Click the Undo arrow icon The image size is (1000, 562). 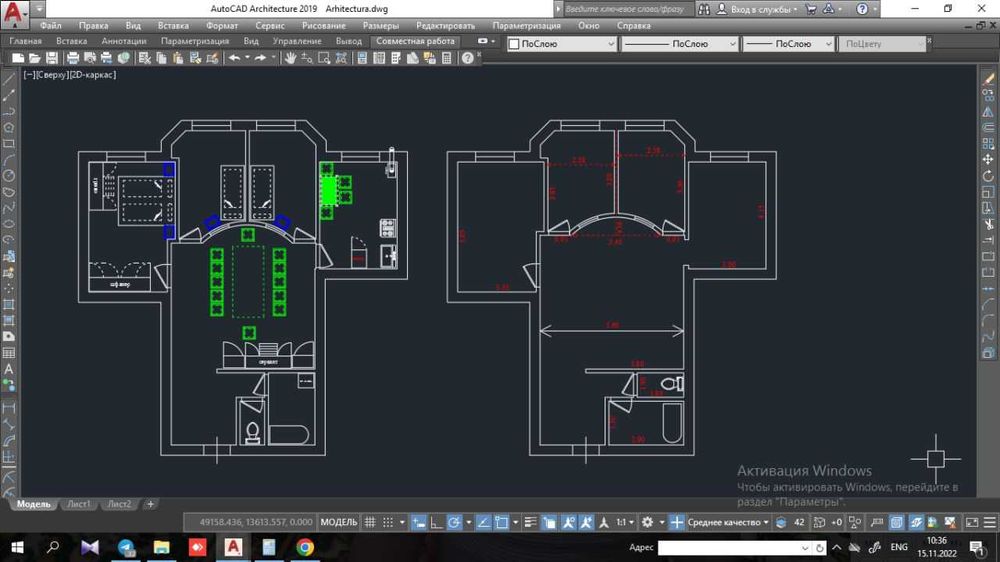[x=234, y=58]
